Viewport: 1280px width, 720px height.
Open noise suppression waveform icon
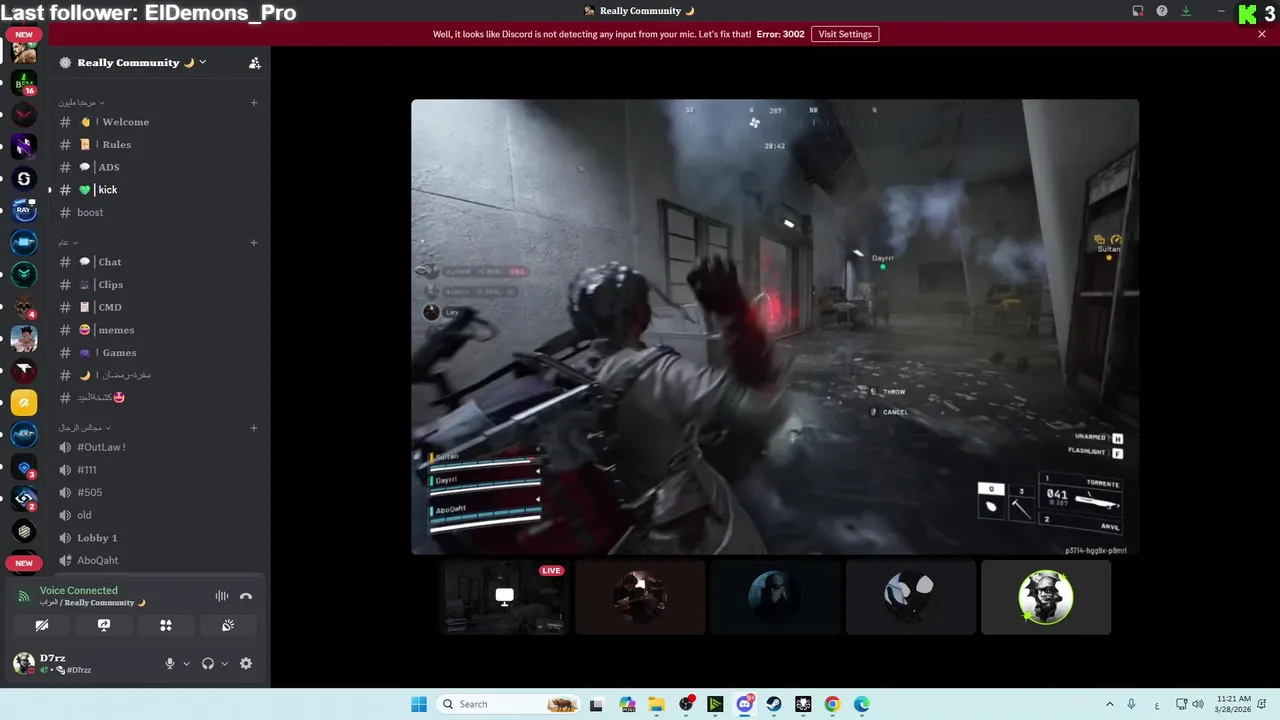click(222, 596)
